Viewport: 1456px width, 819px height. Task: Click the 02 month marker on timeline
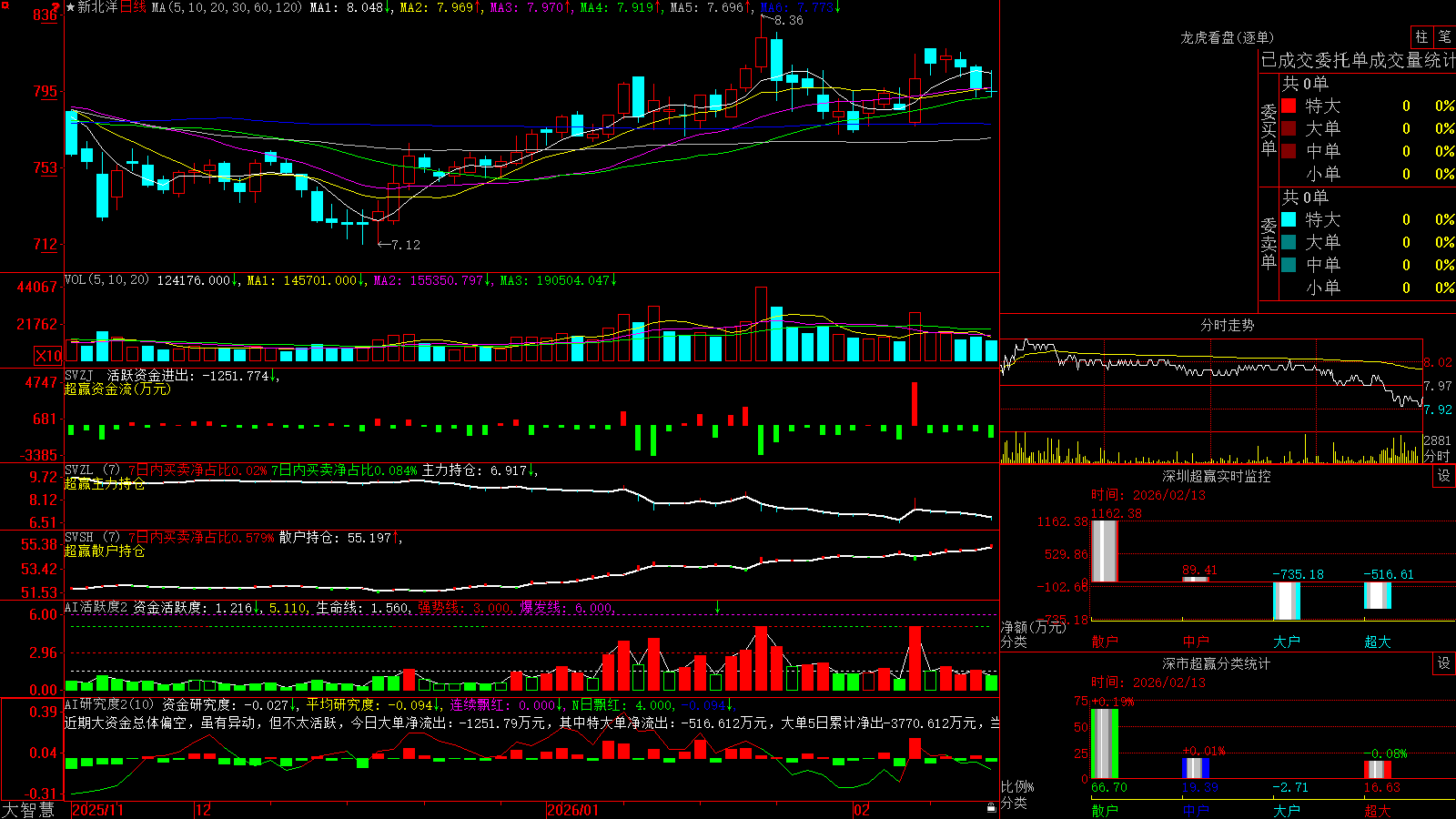click(x=862, y=810)
